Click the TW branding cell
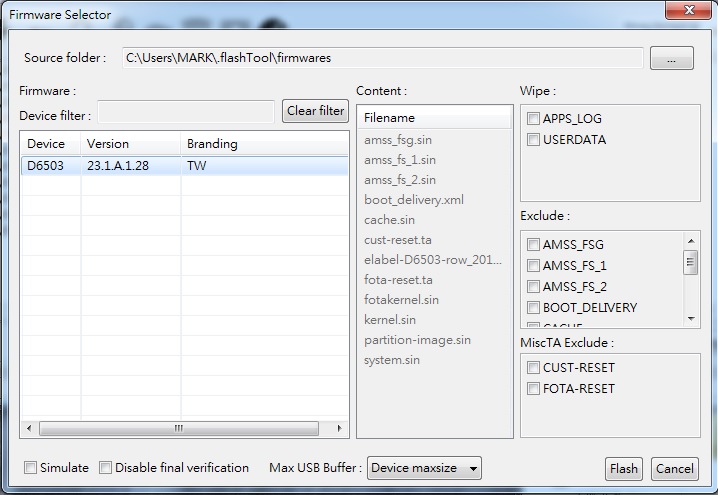Viewport: 718px width, 495px height. point(197,166)
